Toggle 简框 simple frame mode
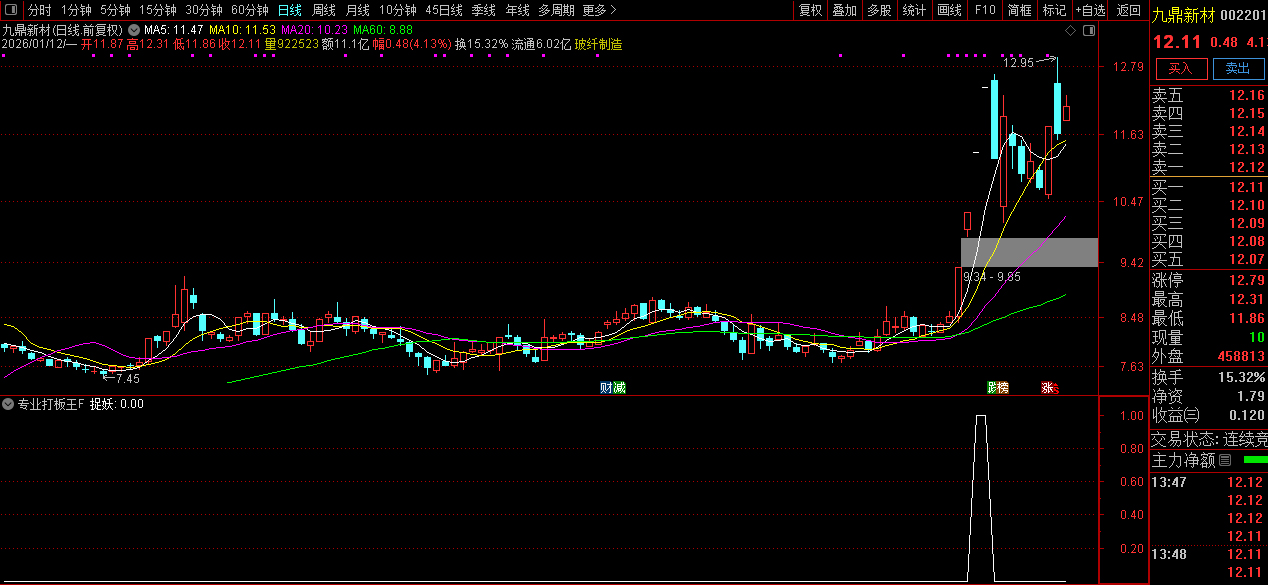 click(x=1020, y=10)
